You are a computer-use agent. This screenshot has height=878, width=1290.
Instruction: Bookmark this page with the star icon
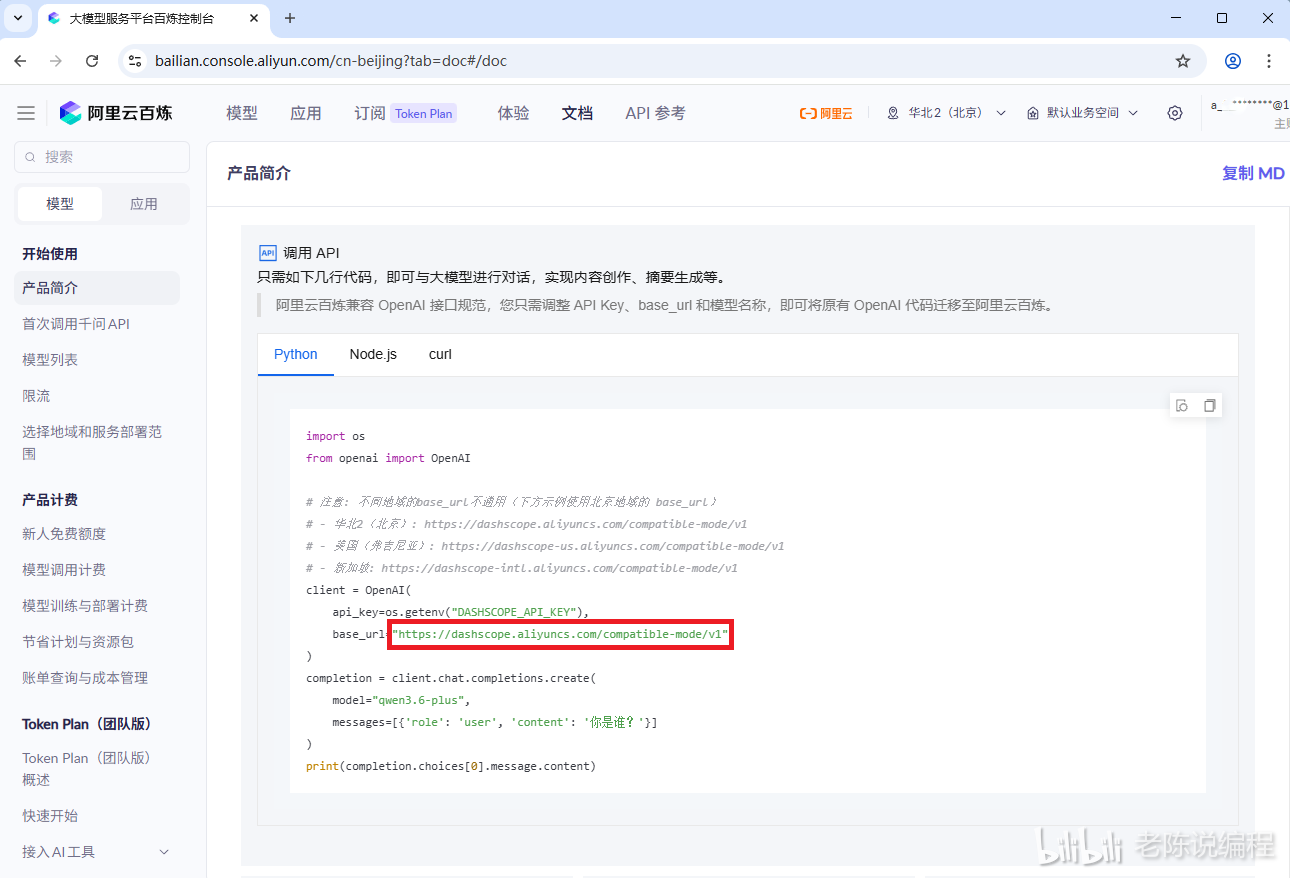[x=1183, y=61]
